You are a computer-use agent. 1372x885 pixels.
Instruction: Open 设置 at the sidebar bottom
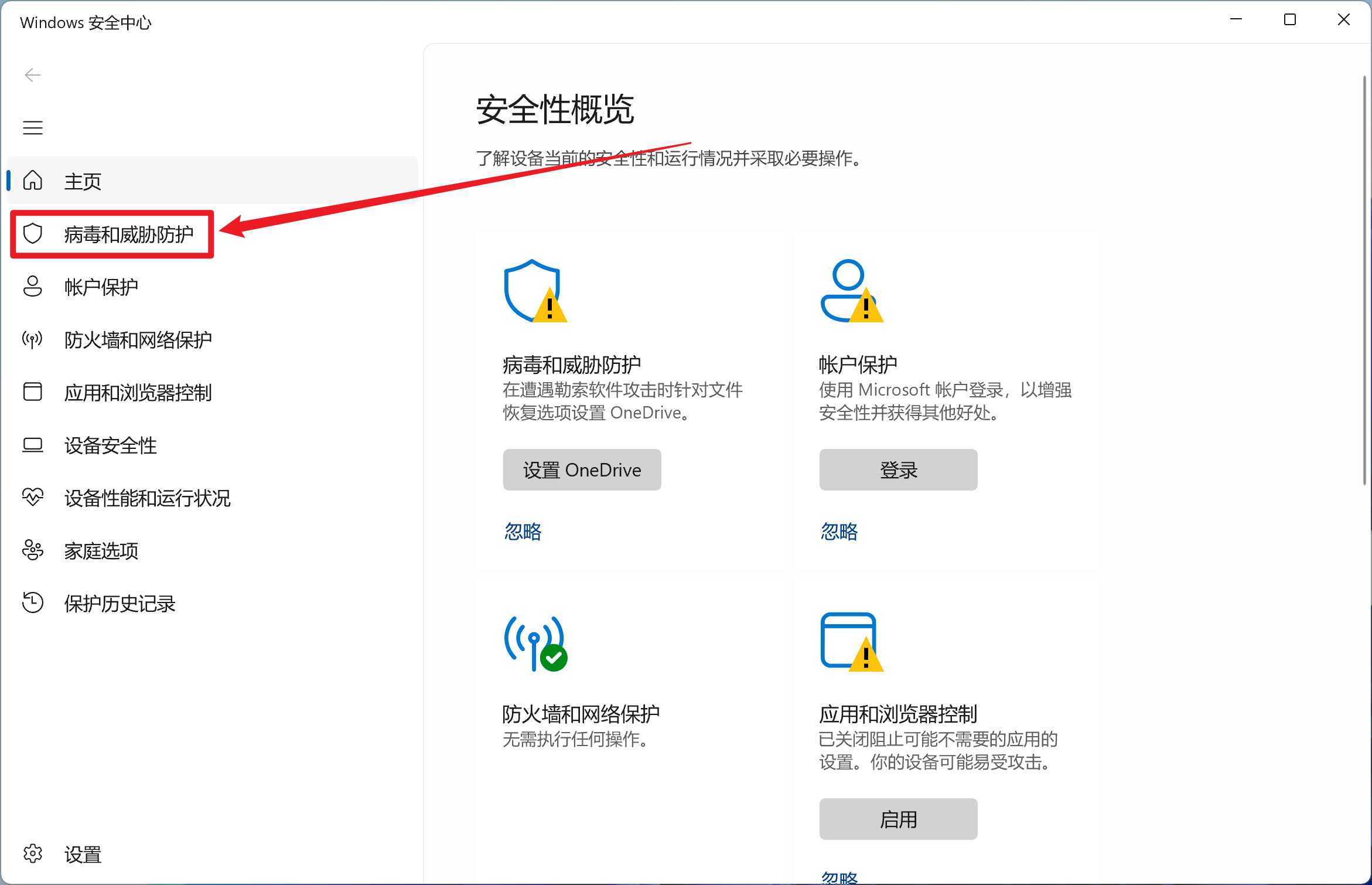pyautogui.click(x=213, y=855)
